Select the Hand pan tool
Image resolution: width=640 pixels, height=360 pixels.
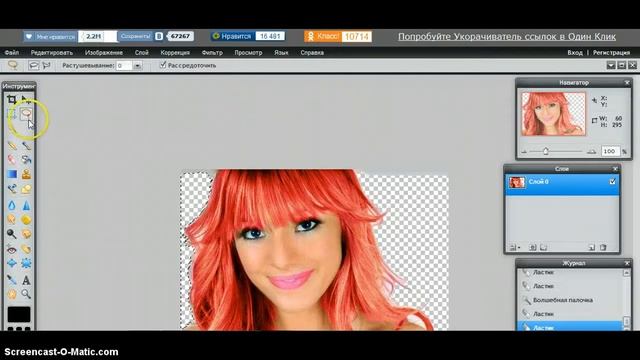12,294
